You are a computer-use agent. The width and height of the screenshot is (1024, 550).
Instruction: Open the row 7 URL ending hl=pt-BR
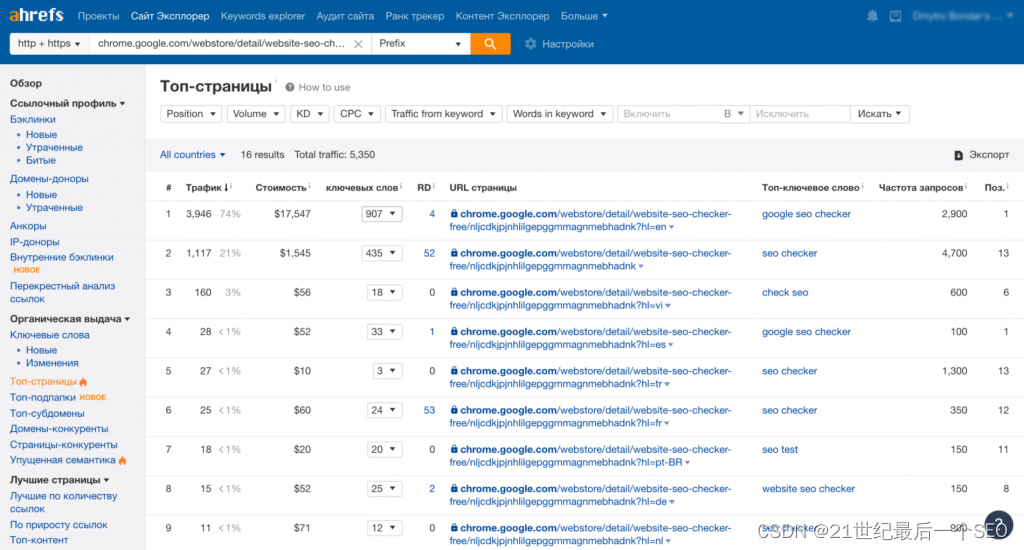[590, 456]
